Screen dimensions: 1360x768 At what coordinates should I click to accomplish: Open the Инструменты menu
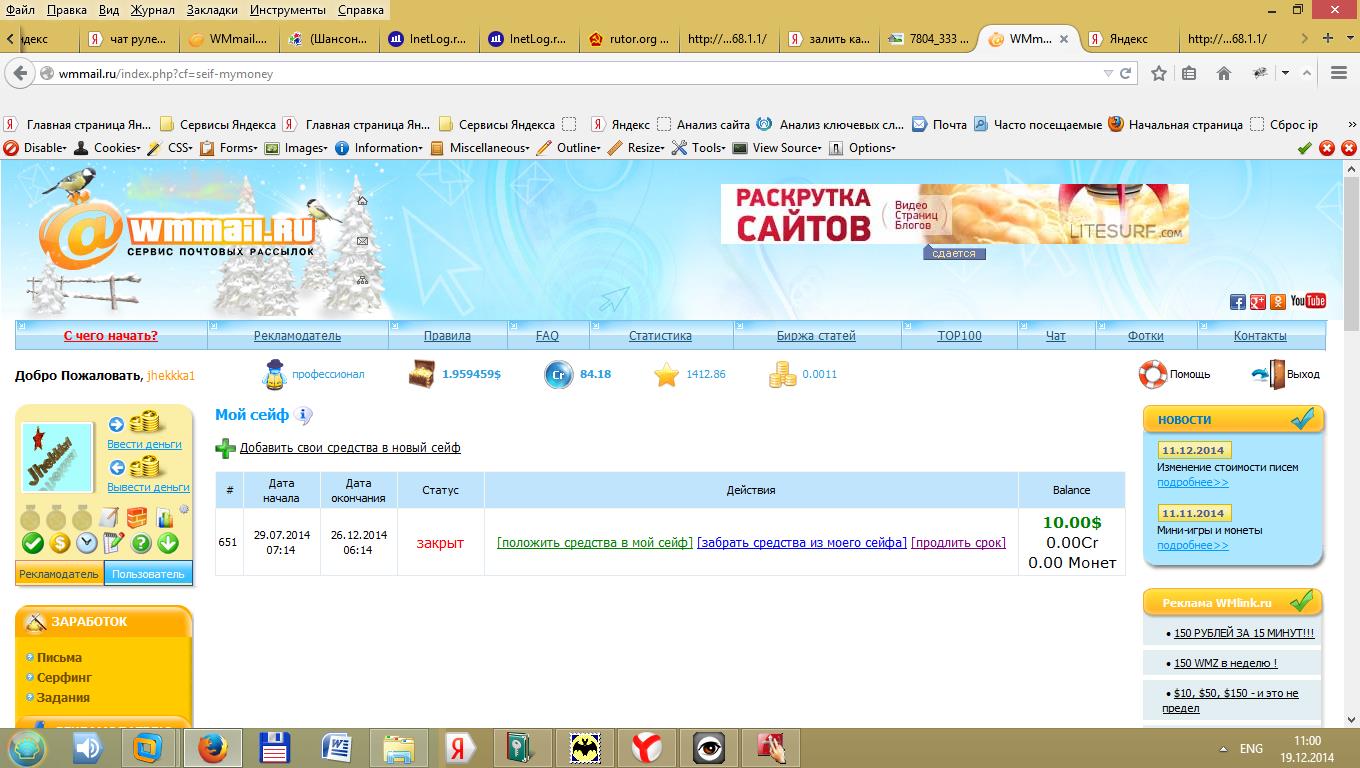(288, 10)
